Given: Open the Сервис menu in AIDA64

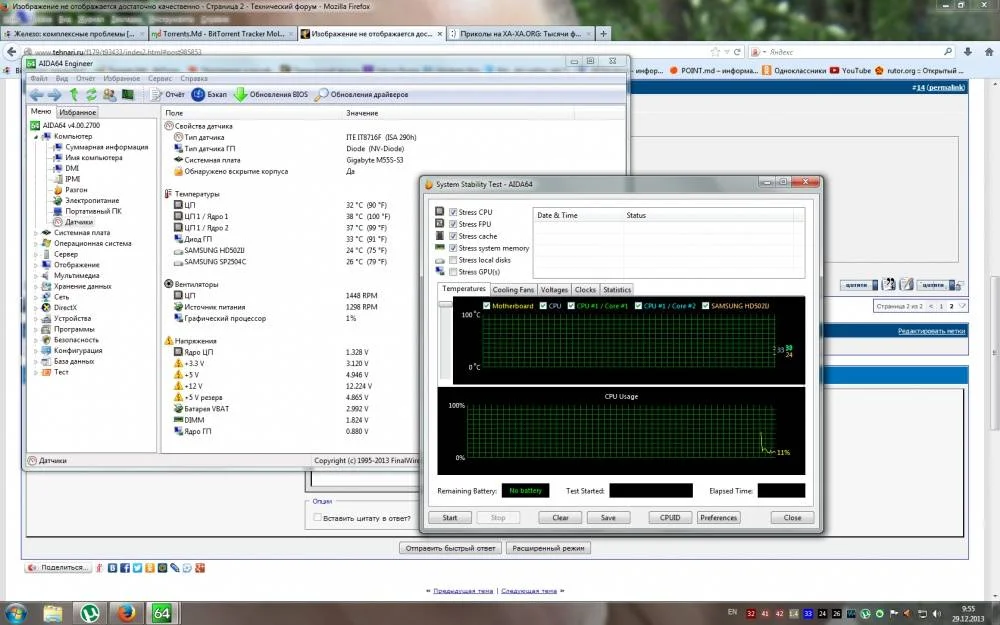Looking at the screenshot, I should click(x=159, y=78).
